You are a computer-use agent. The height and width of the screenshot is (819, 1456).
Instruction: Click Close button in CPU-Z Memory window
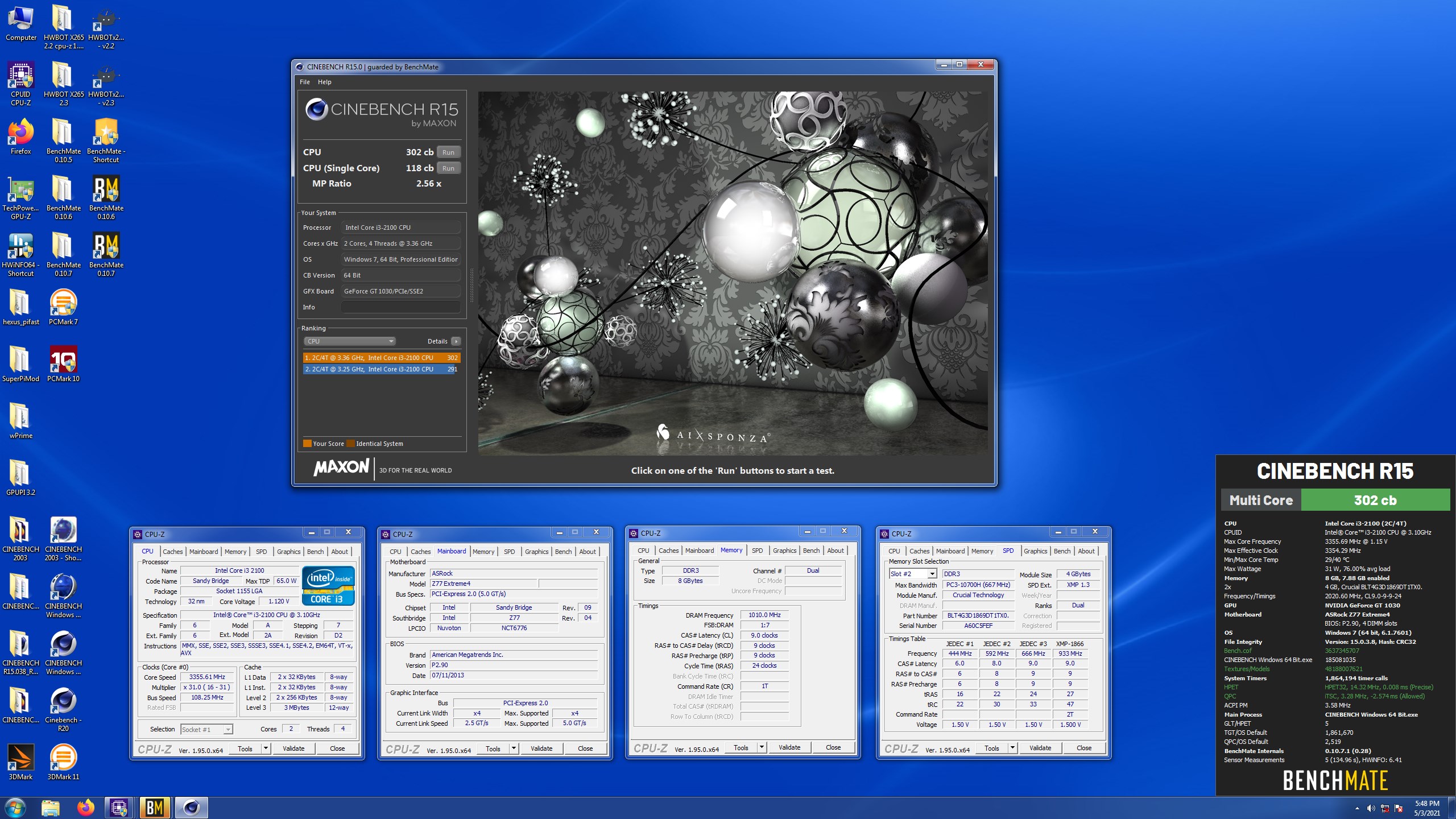[833, 747]
